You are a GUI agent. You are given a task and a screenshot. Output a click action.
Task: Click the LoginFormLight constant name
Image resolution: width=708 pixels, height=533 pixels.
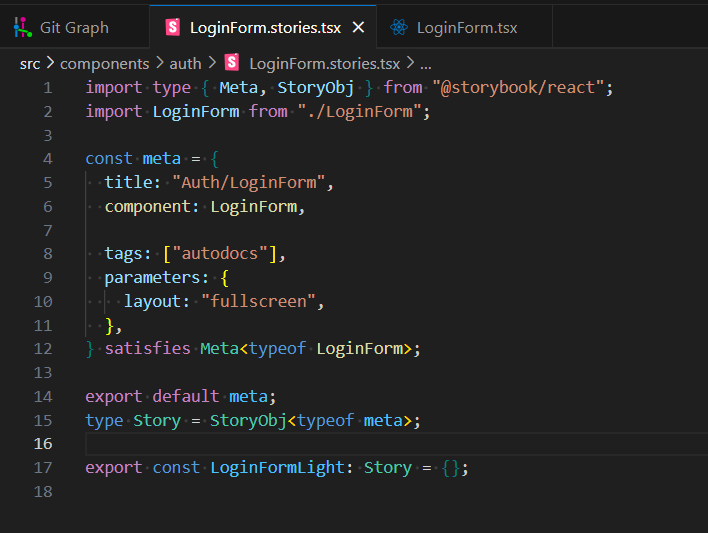(x=278, y=468)
